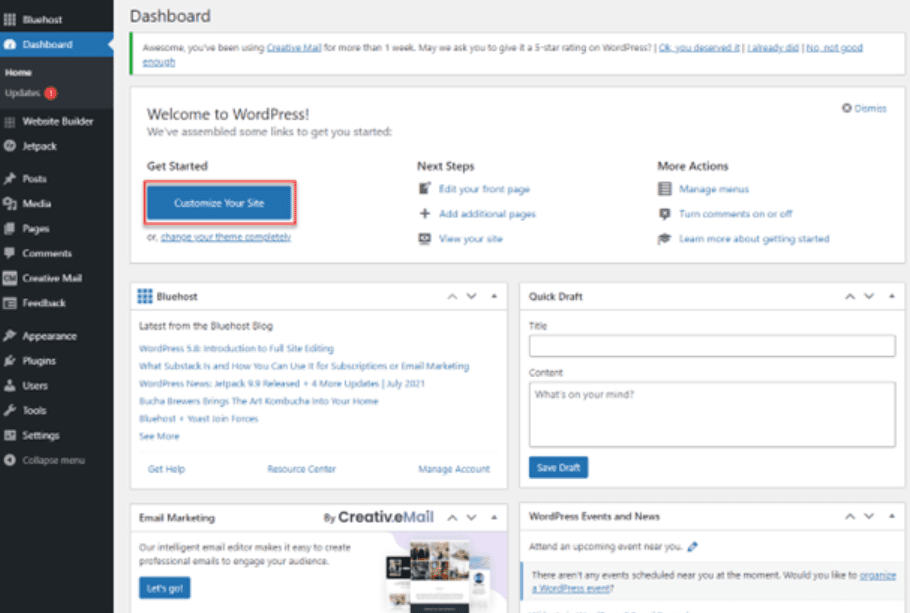Screen dimensions: 910x613
Task: Click the Bluehost grid icon in sidebar
Action: [x=10, y=20]
